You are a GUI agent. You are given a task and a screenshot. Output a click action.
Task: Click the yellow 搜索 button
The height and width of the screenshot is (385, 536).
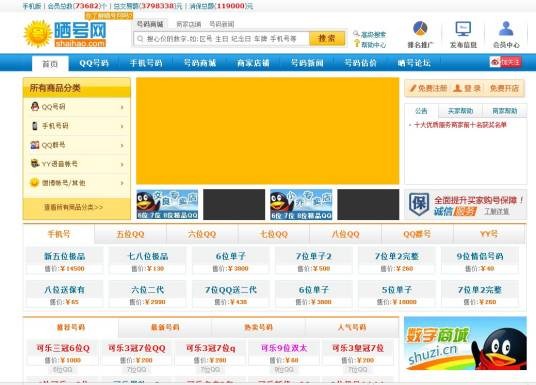[327, 38]
